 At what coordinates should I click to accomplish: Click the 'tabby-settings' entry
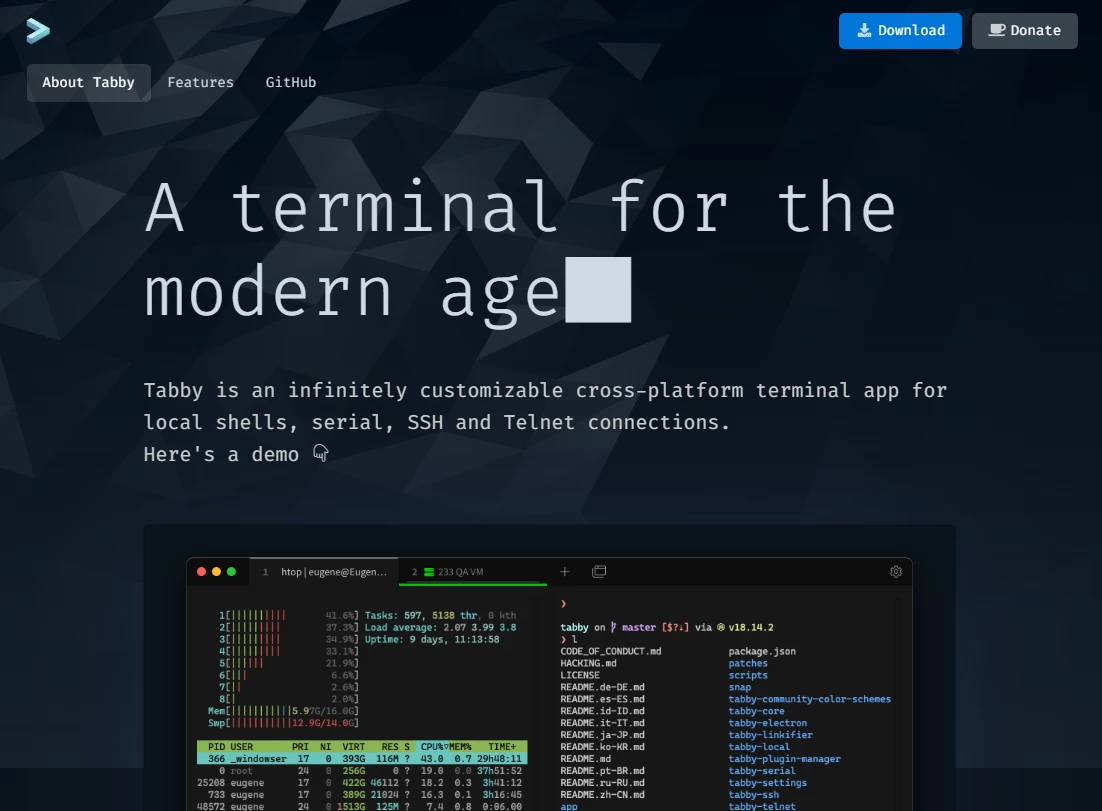coord(767,783)
